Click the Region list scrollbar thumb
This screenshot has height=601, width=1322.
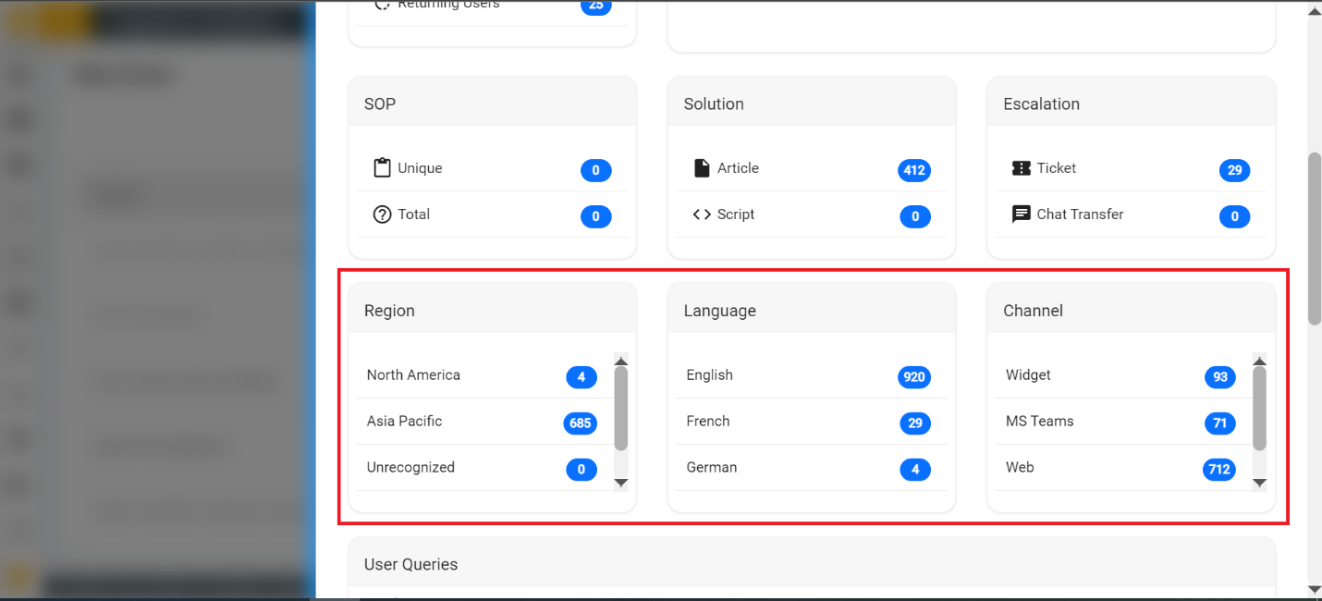621,408
